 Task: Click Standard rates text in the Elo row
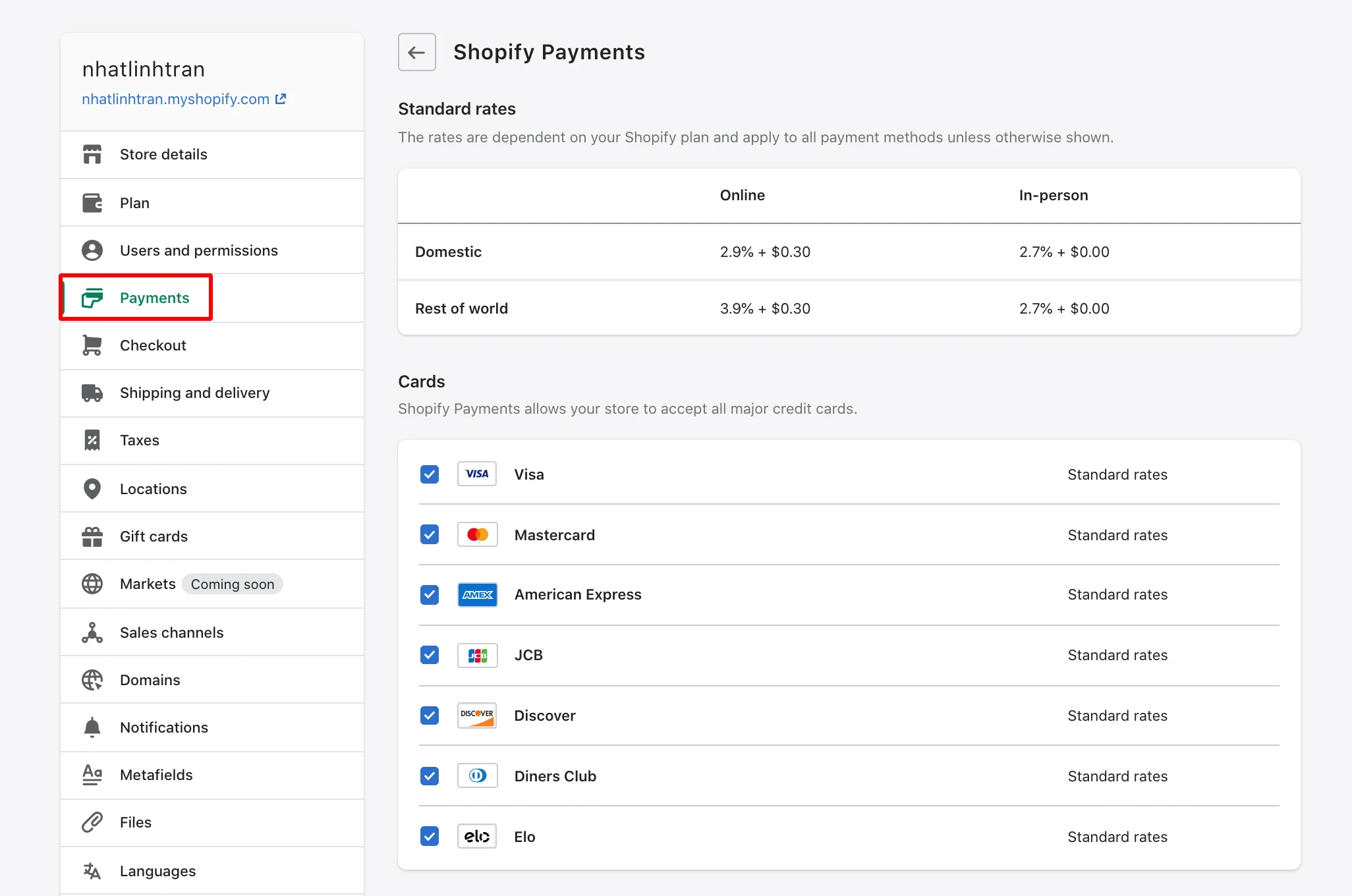click(1117, 837)
